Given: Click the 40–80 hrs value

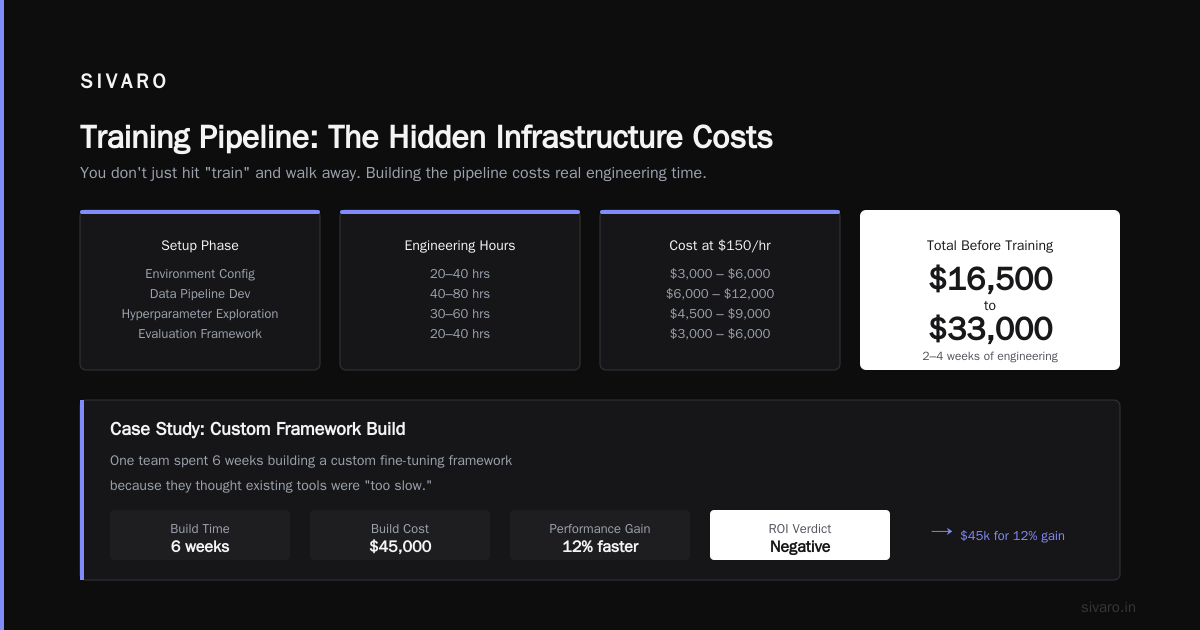Looking at the screenshot, I should pyautogui.click(x=460, y=294).
